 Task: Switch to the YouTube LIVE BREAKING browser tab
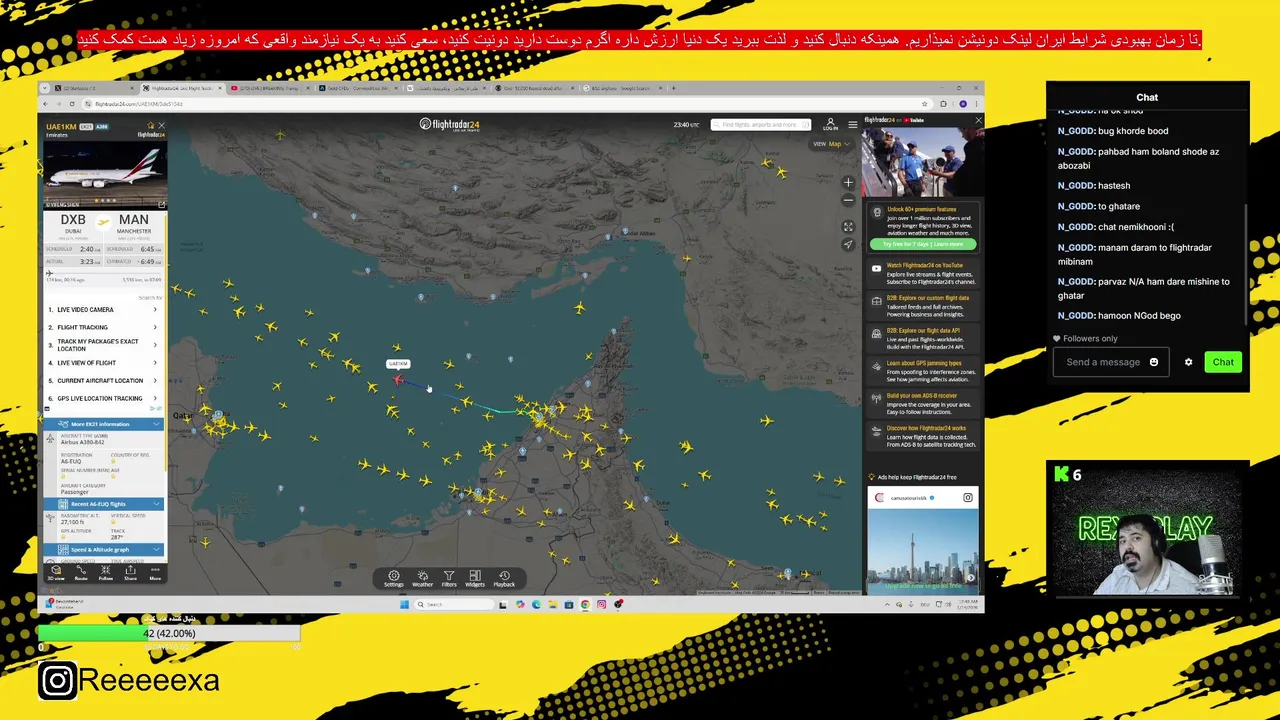coord(269,88)
